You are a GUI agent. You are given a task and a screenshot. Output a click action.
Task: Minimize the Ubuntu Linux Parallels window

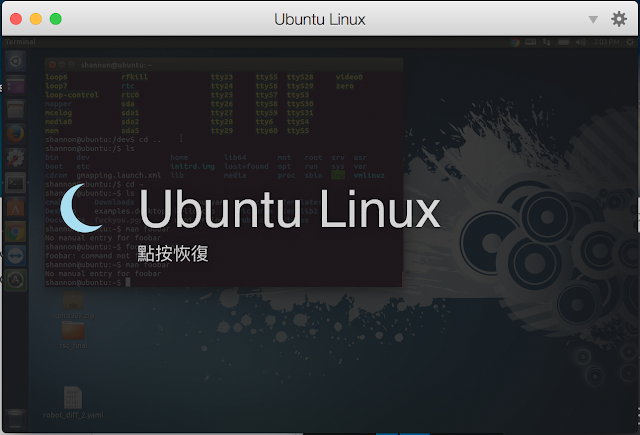[36, 19]
